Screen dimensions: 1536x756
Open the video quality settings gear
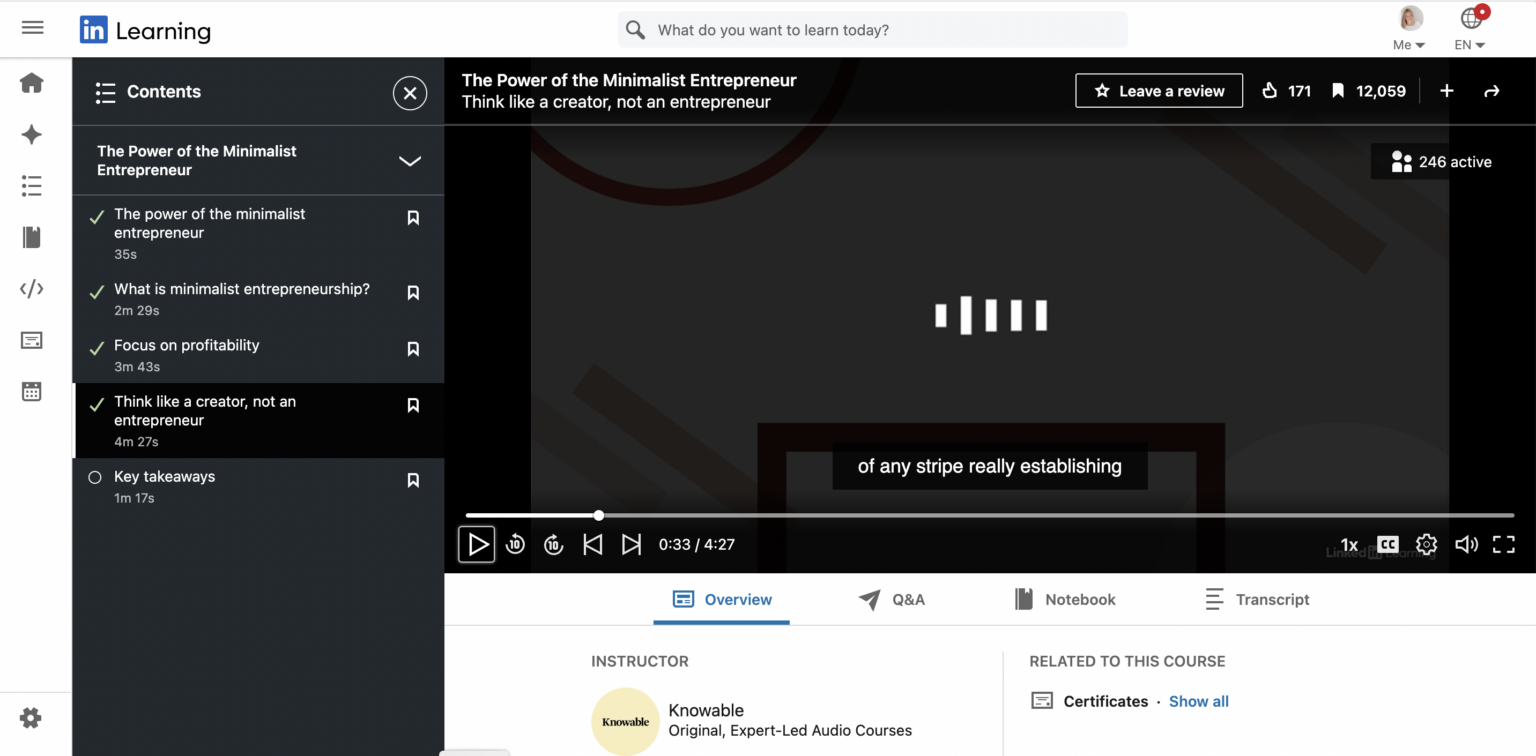(x=1426, y=544)
